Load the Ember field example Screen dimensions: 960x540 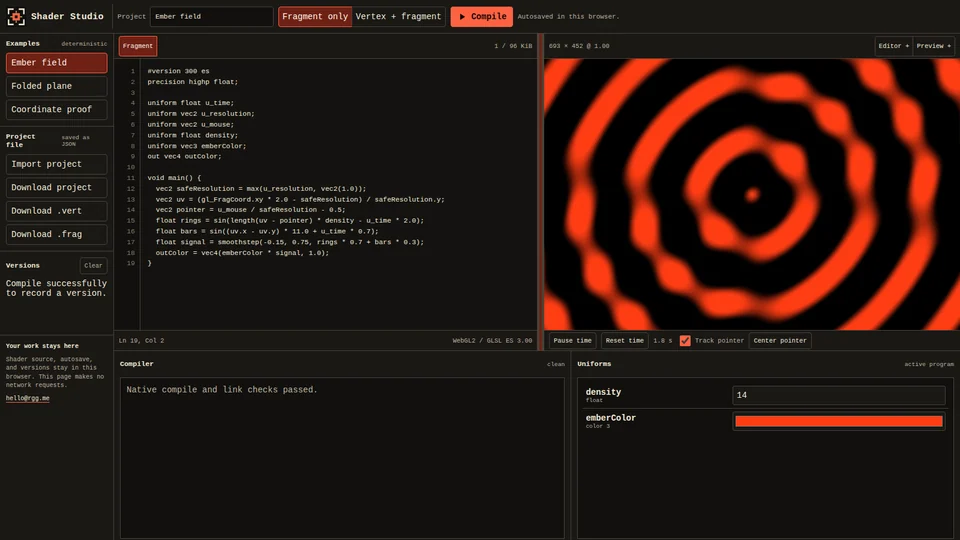click(x=56, y=62)
